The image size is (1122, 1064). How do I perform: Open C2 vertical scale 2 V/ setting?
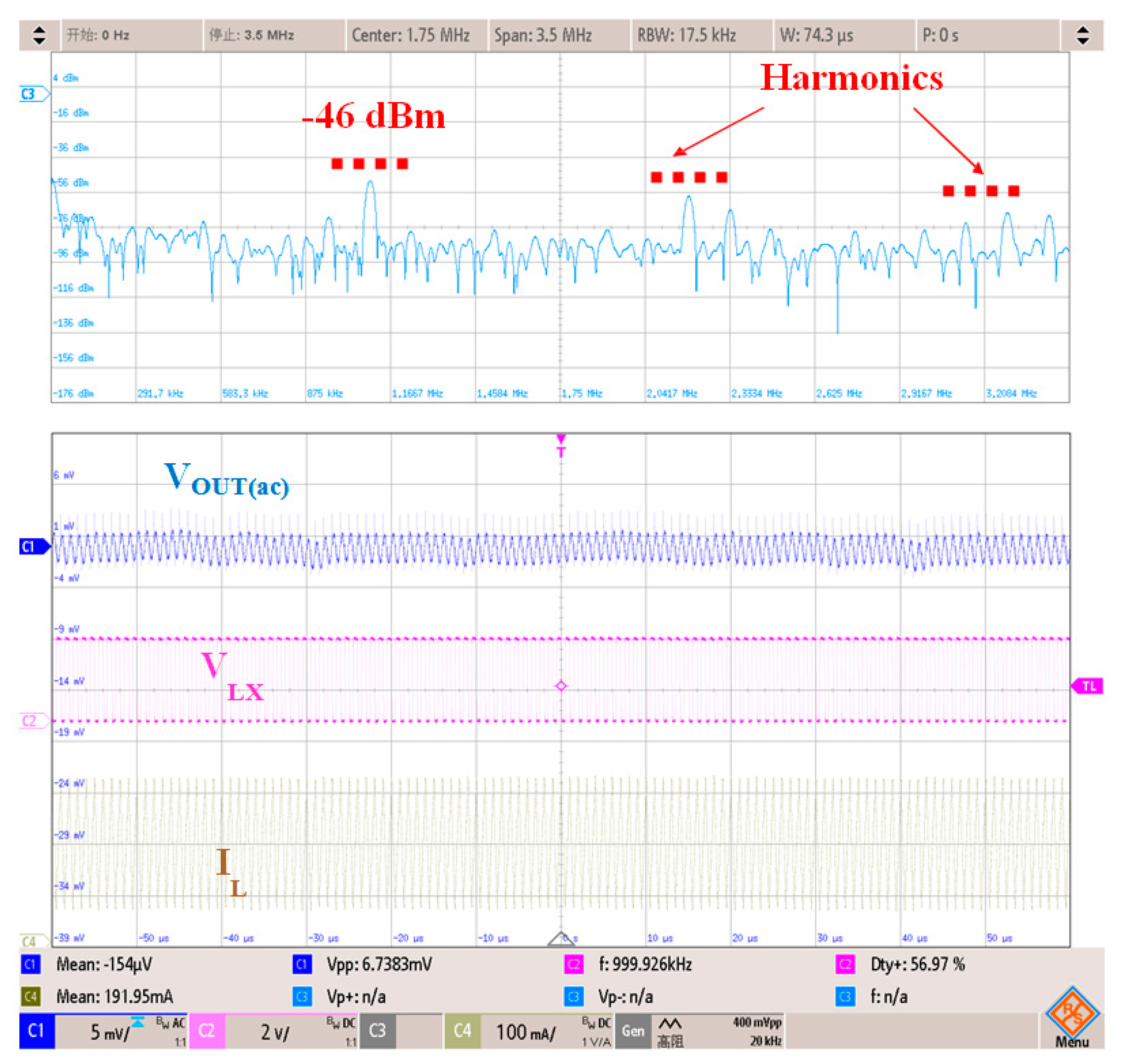point(275,1032)
